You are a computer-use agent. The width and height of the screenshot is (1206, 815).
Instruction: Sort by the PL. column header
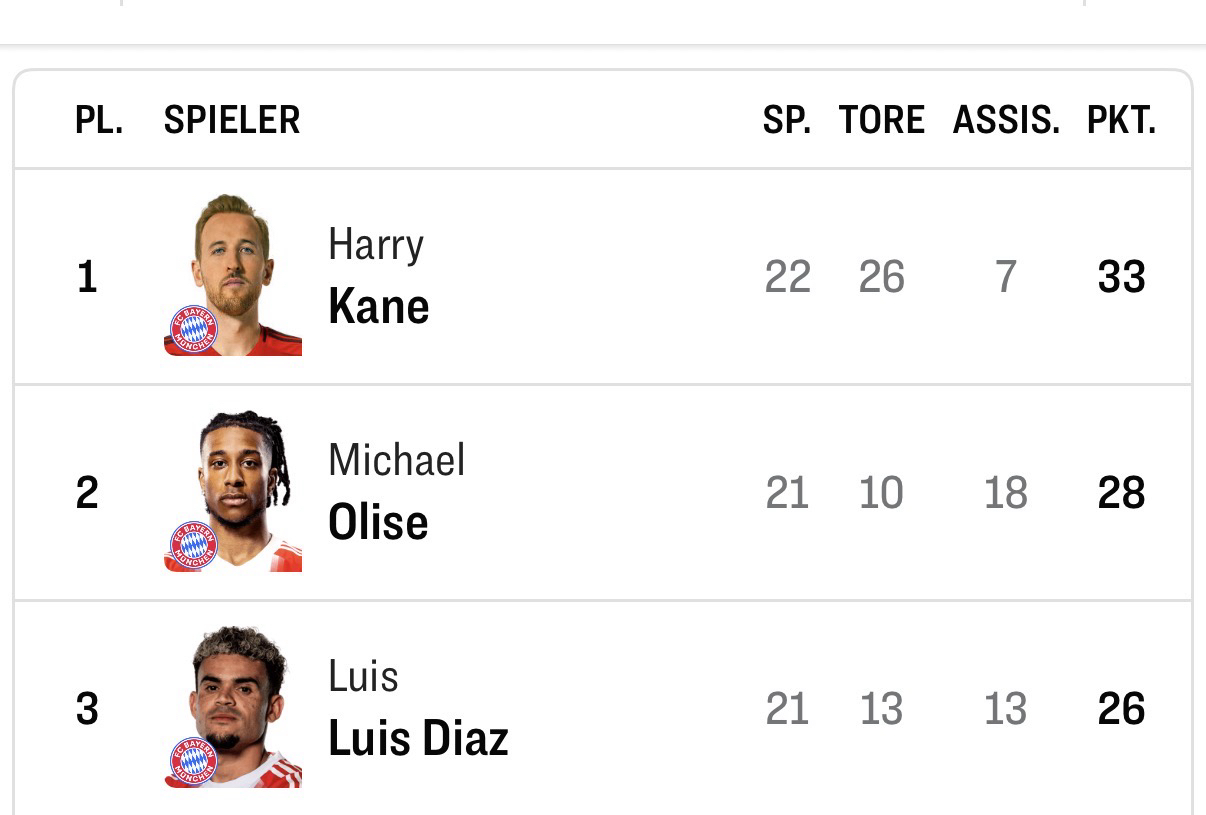[x=99, y=120]
